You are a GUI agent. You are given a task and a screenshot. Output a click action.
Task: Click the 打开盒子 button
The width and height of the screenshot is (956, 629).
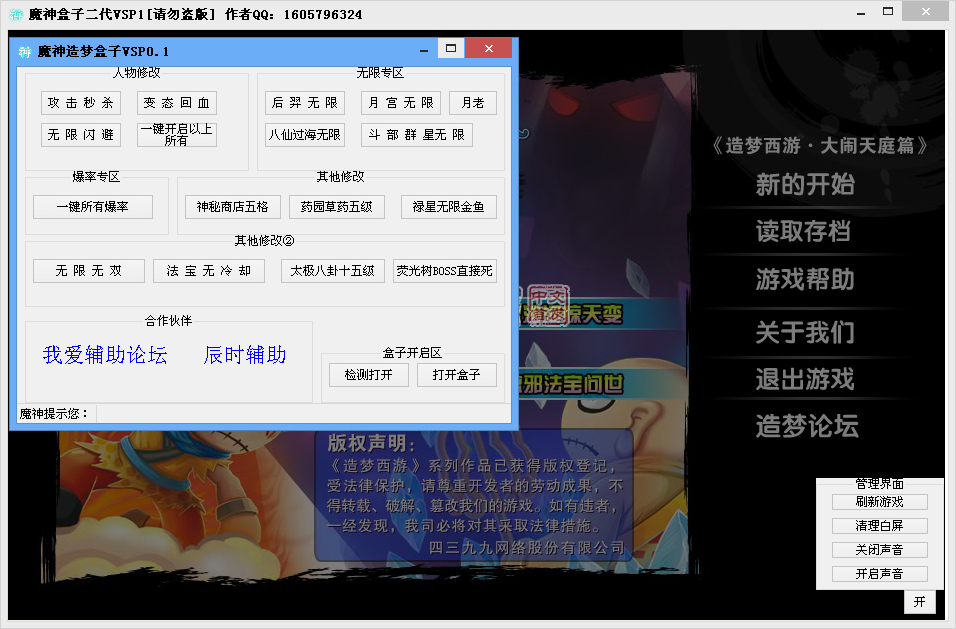[457, 375]
